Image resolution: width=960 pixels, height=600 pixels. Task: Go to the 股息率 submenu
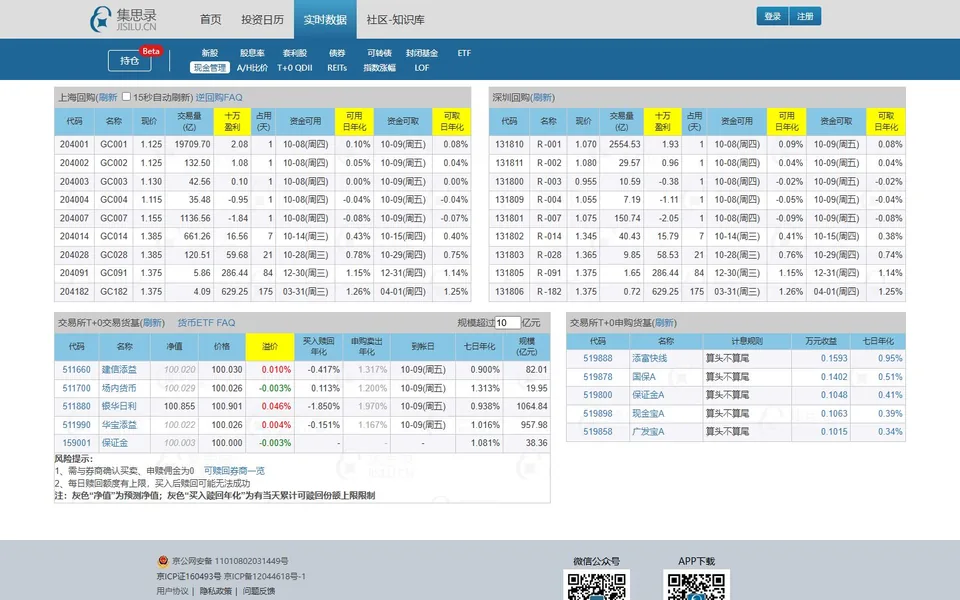(252, 53)
